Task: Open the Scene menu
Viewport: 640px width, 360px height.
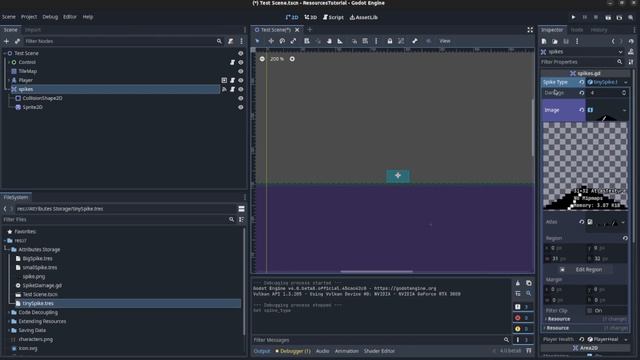Action: coord(9,17)
